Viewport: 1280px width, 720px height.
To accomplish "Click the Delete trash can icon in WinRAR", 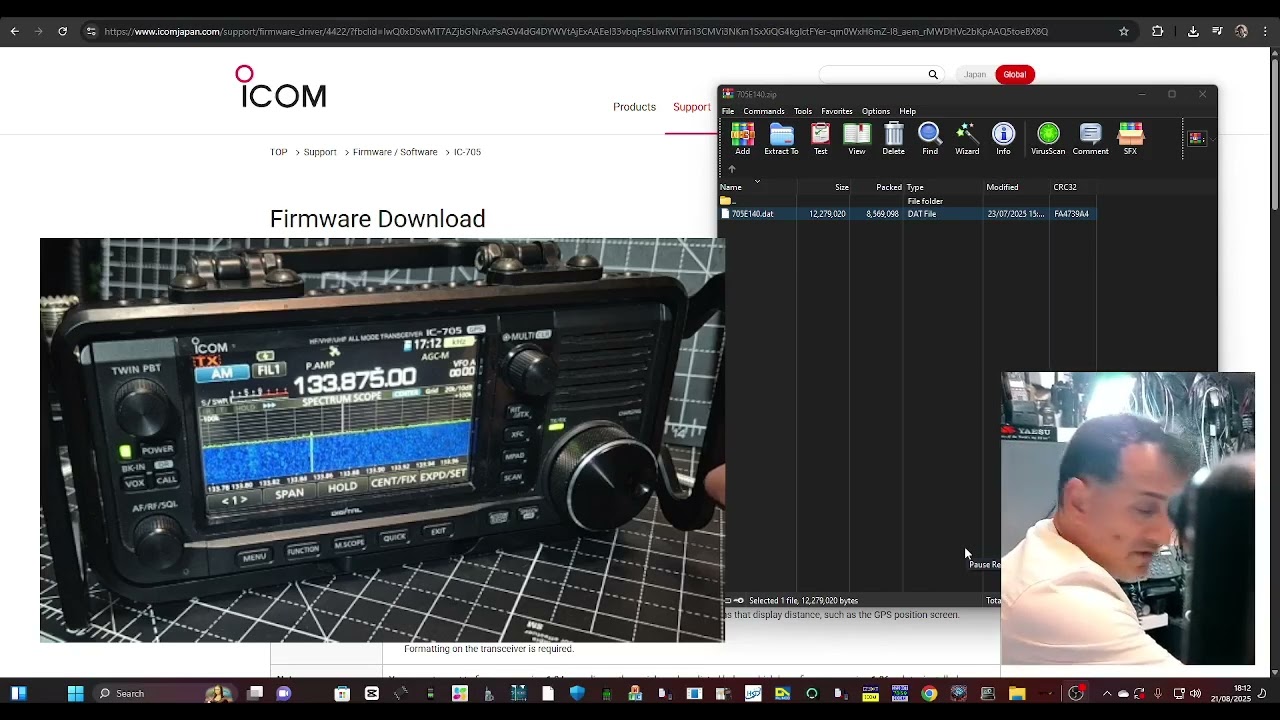I will point(893,139).
